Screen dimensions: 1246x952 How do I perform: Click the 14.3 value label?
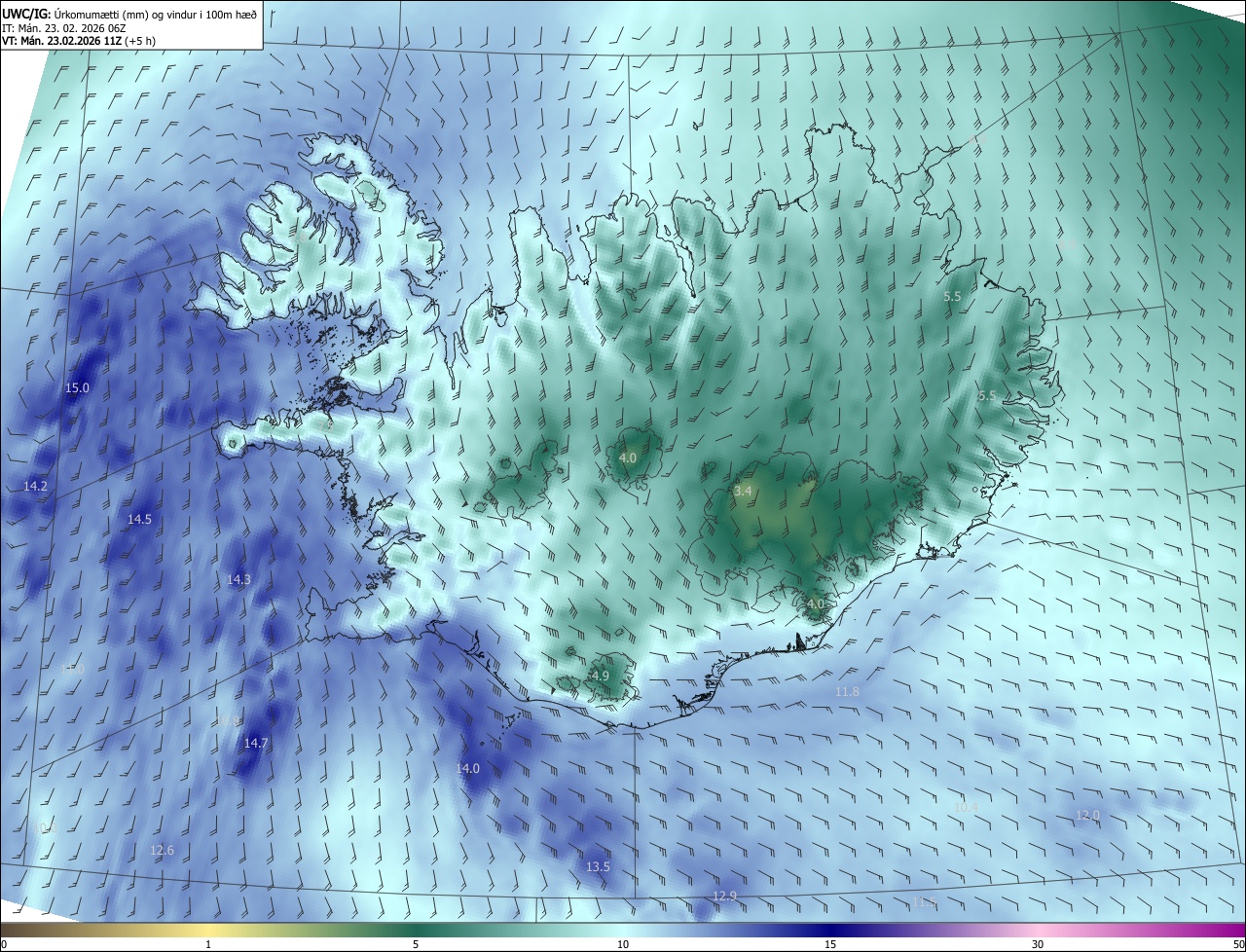(238, 579)
